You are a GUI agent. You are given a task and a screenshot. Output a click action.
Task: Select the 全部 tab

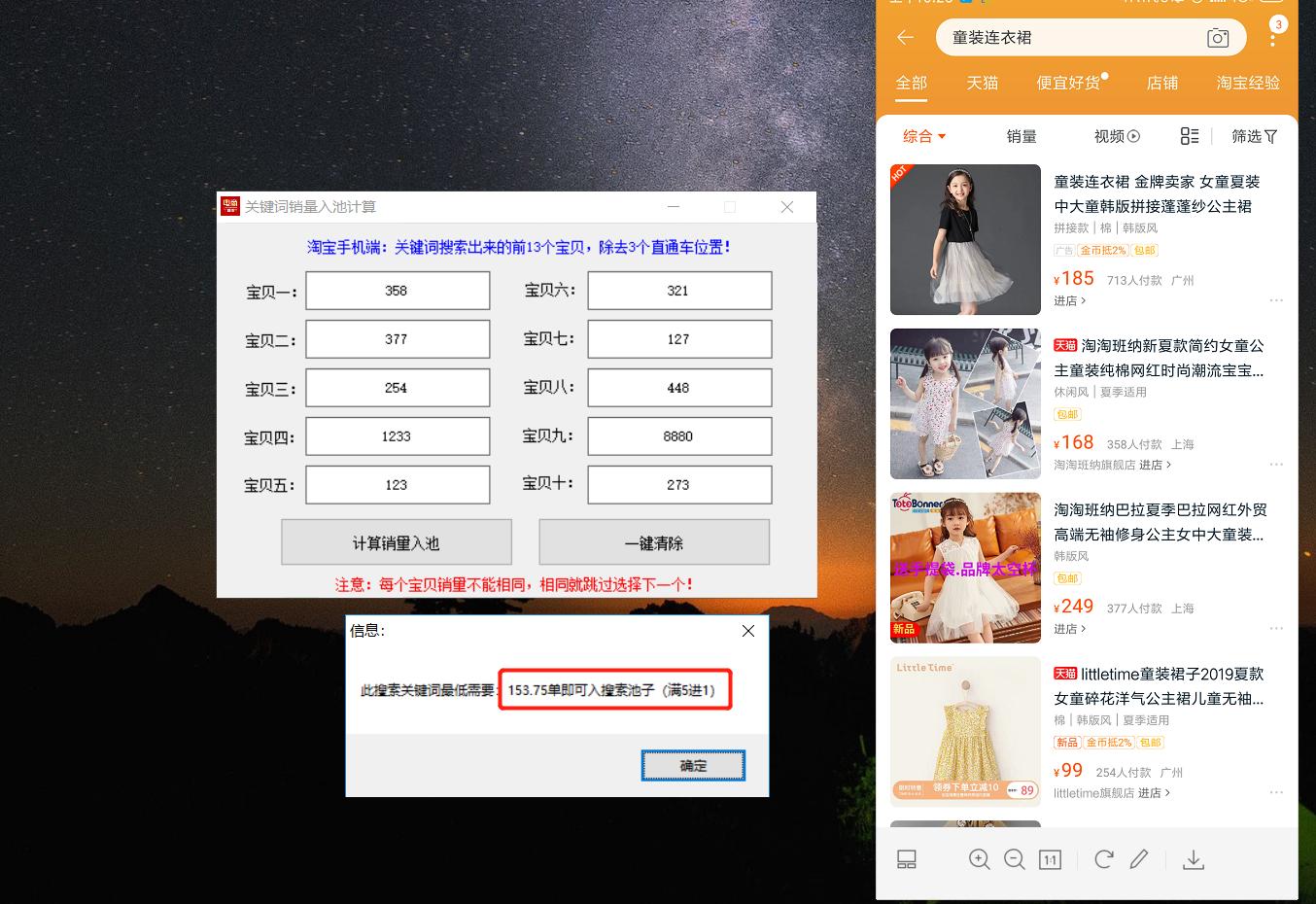click(x=912, y=84)
